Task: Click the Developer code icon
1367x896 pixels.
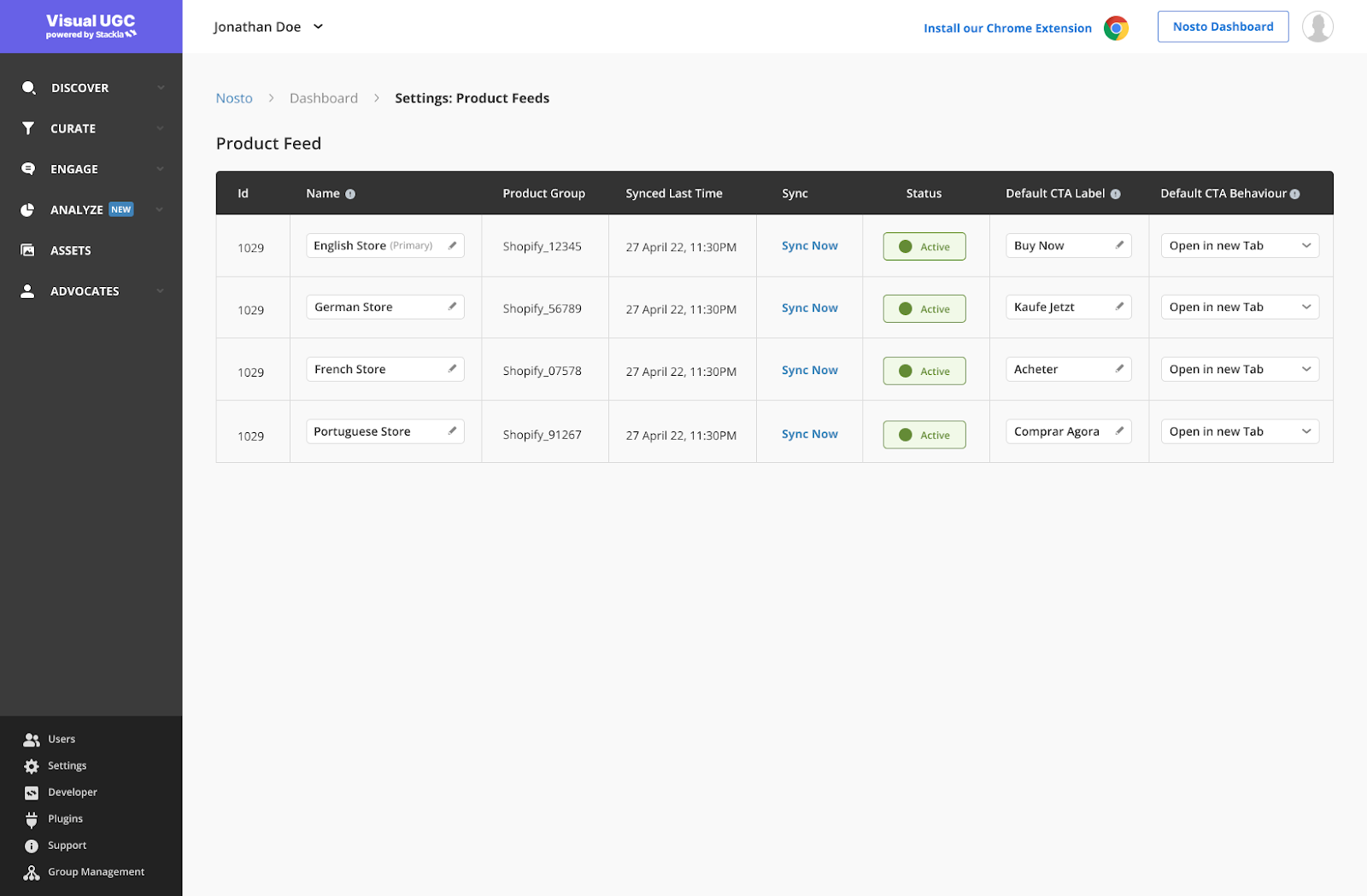Action: coord(32,793)
